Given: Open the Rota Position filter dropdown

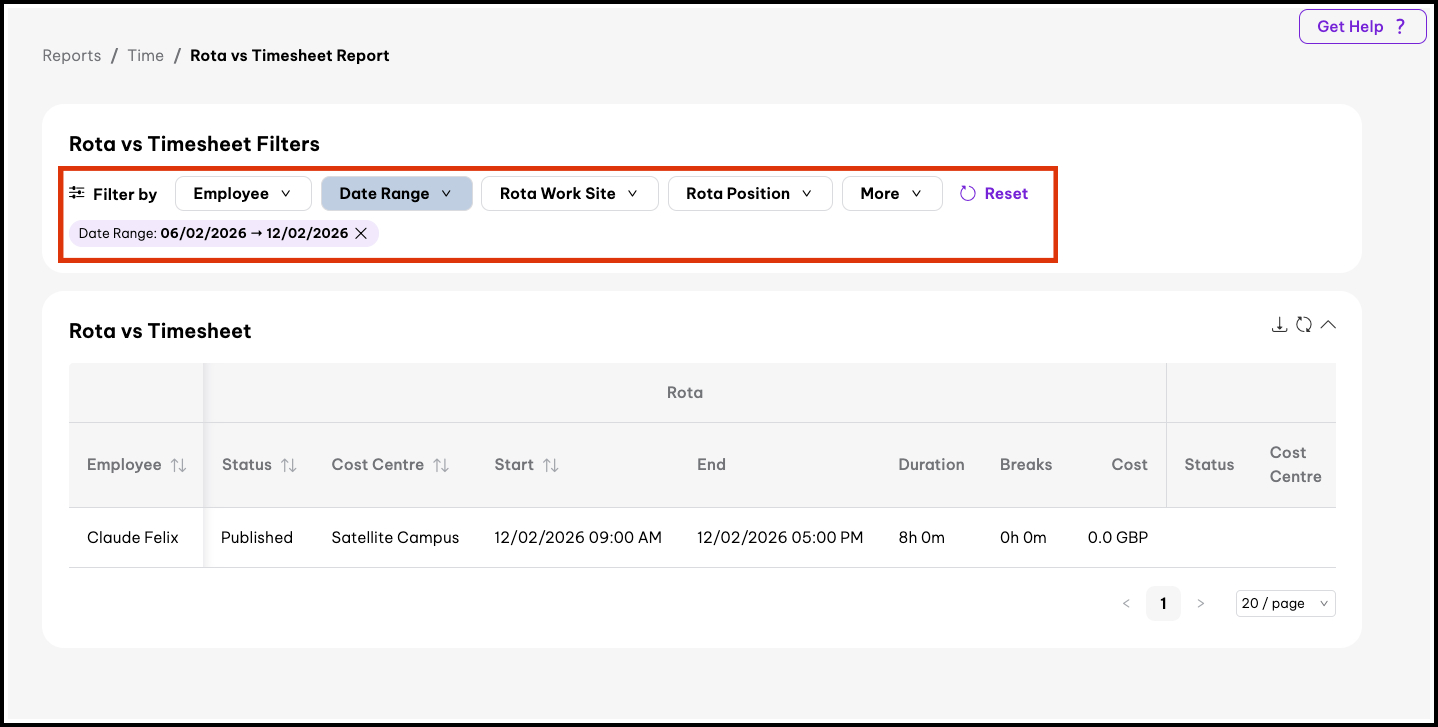Looking at the screenshot, I should (749, 194).
